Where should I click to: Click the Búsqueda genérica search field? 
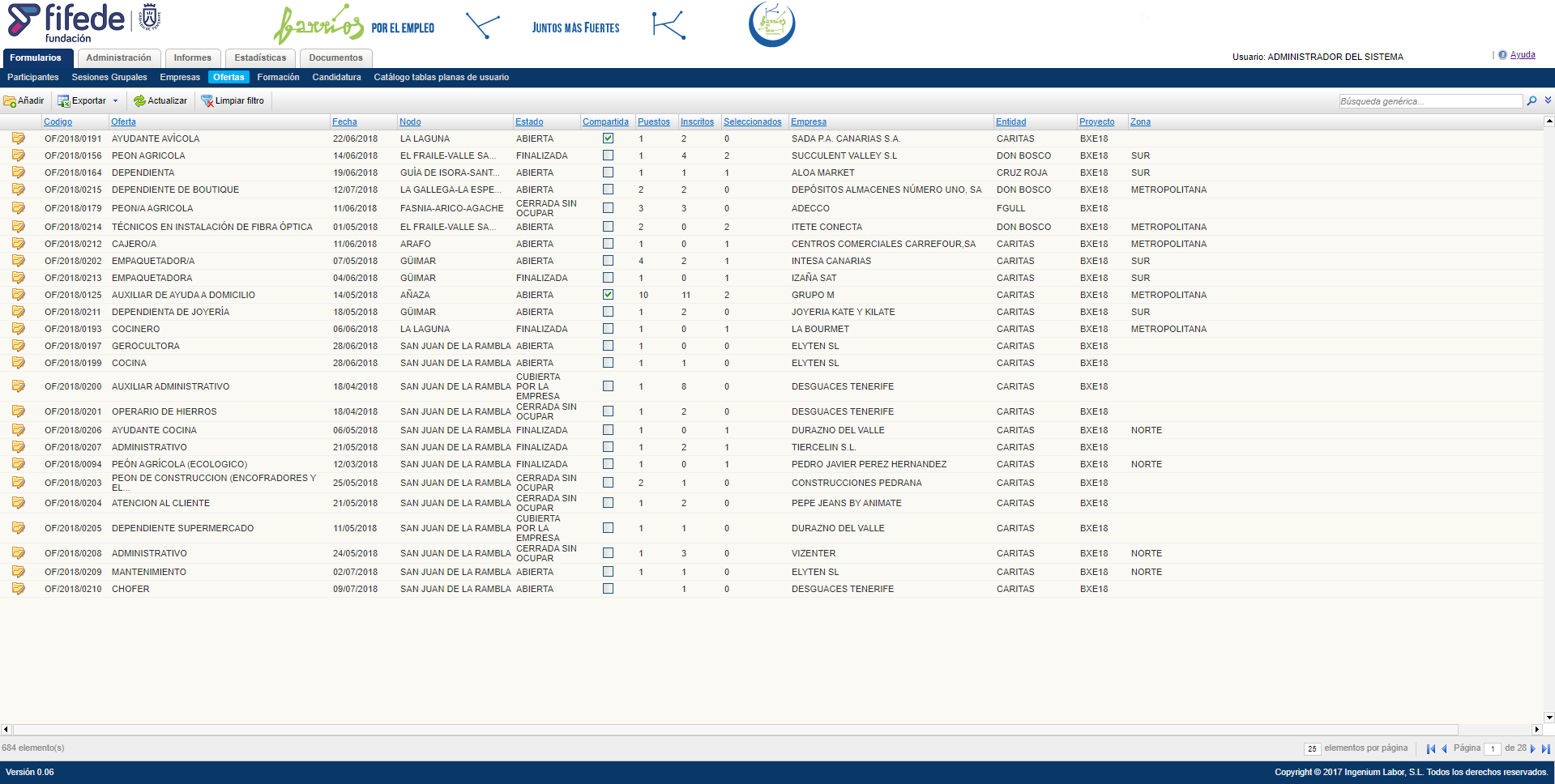point(1430,101)
